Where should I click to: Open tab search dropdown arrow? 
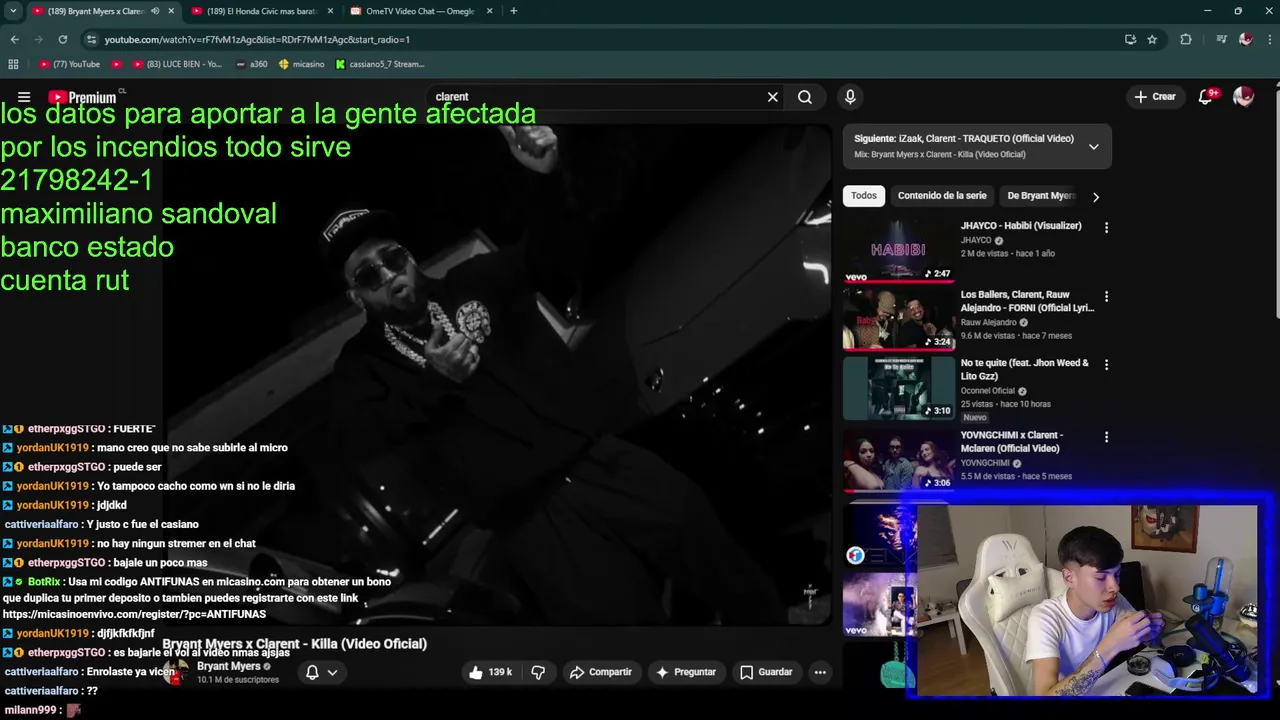13,11
